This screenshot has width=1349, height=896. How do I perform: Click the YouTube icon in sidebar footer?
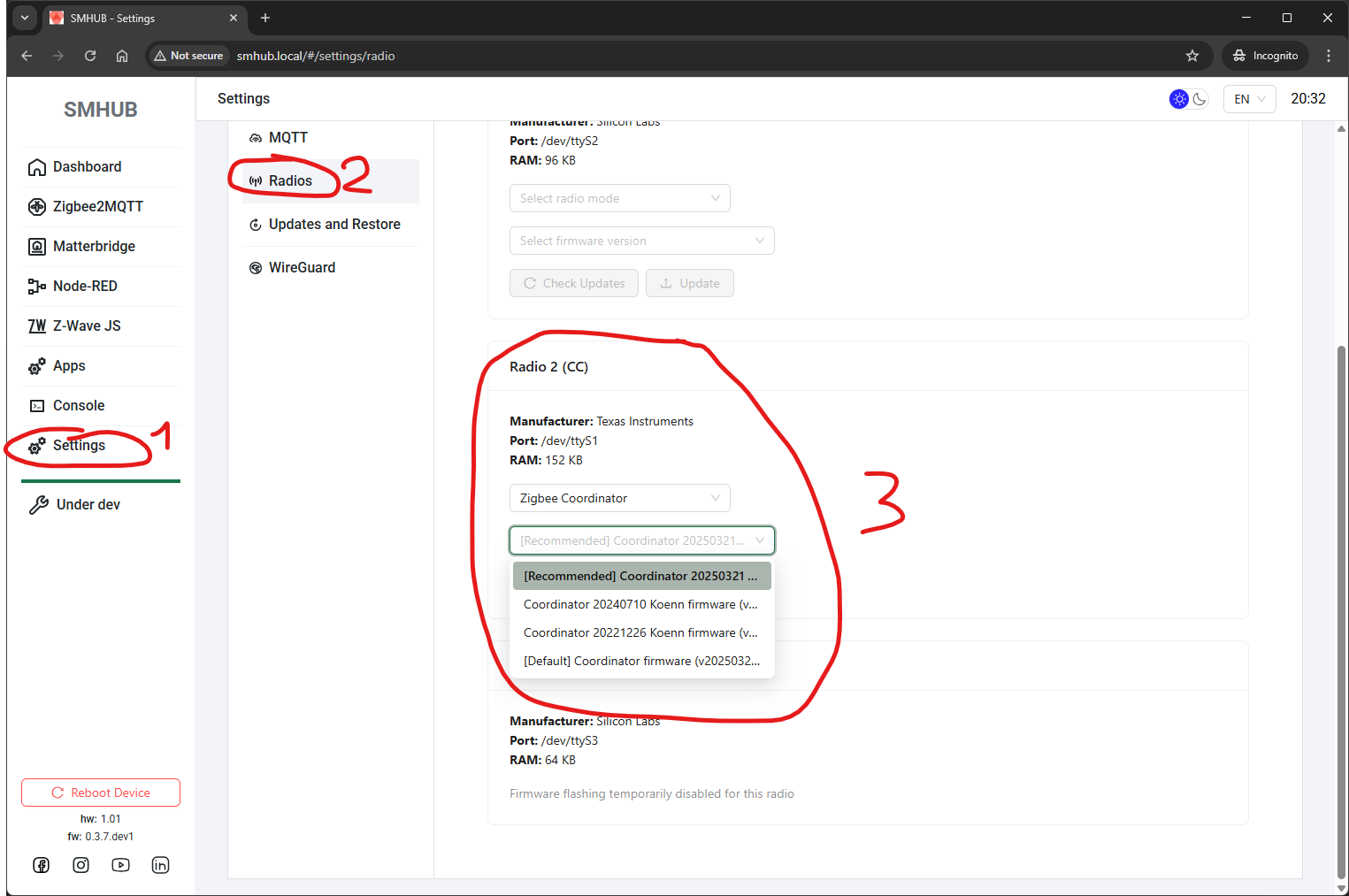121,865
